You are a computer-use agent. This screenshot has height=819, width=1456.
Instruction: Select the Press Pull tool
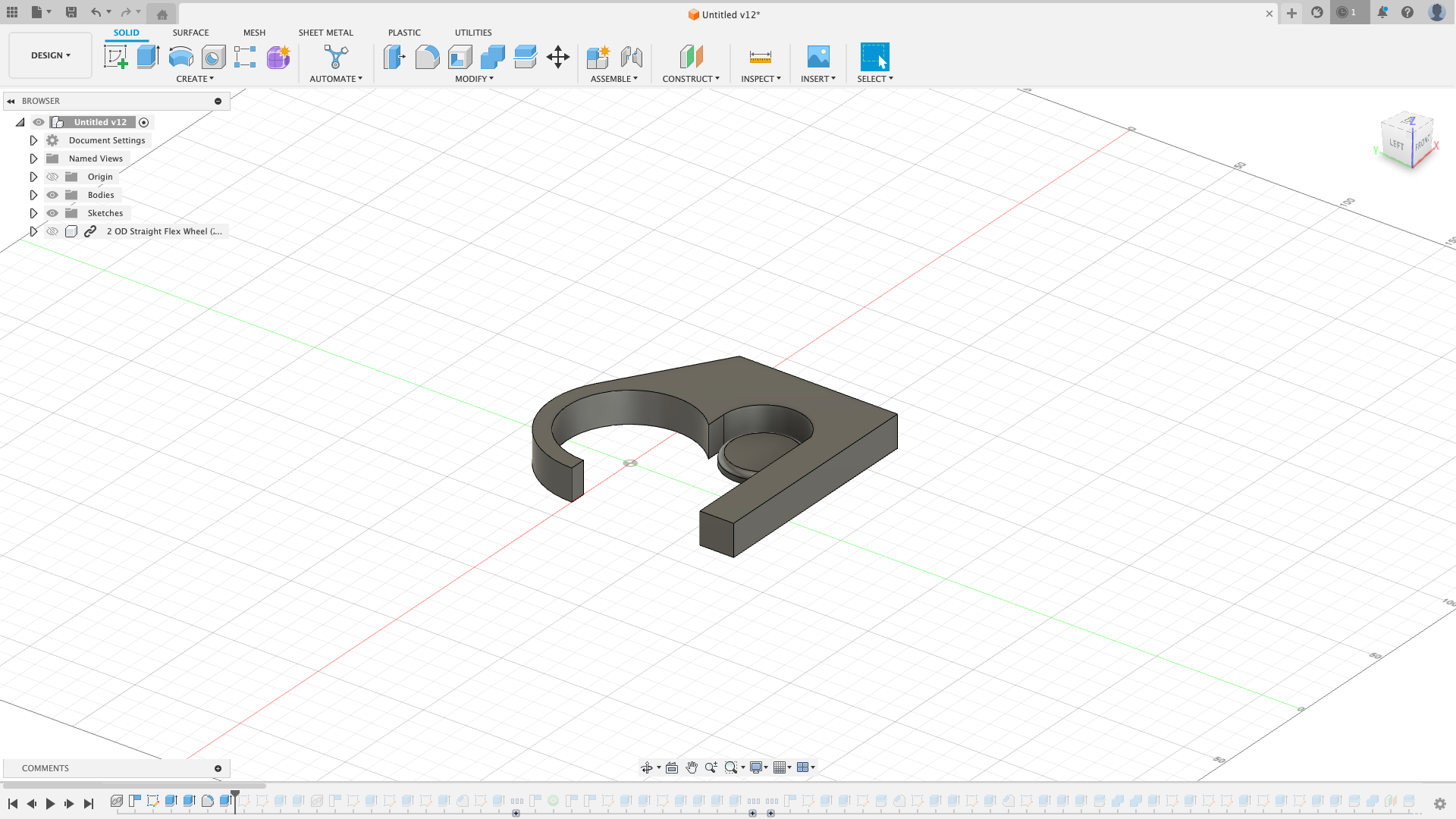pos(394,57)
